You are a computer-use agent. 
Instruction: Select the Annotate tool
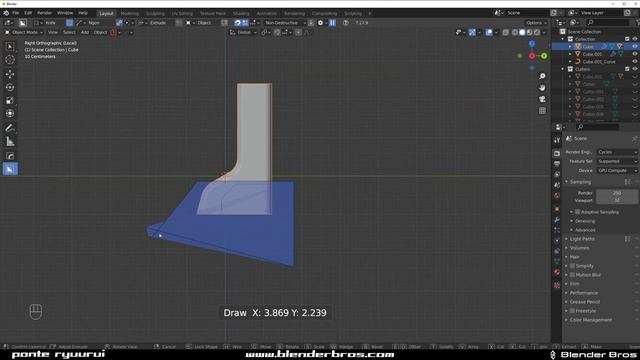[x=10, y=128]
